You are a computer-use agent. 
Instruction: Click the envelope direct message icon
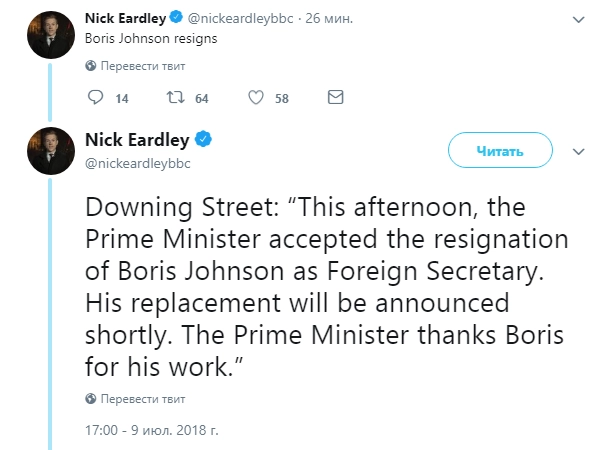(336, 98)
